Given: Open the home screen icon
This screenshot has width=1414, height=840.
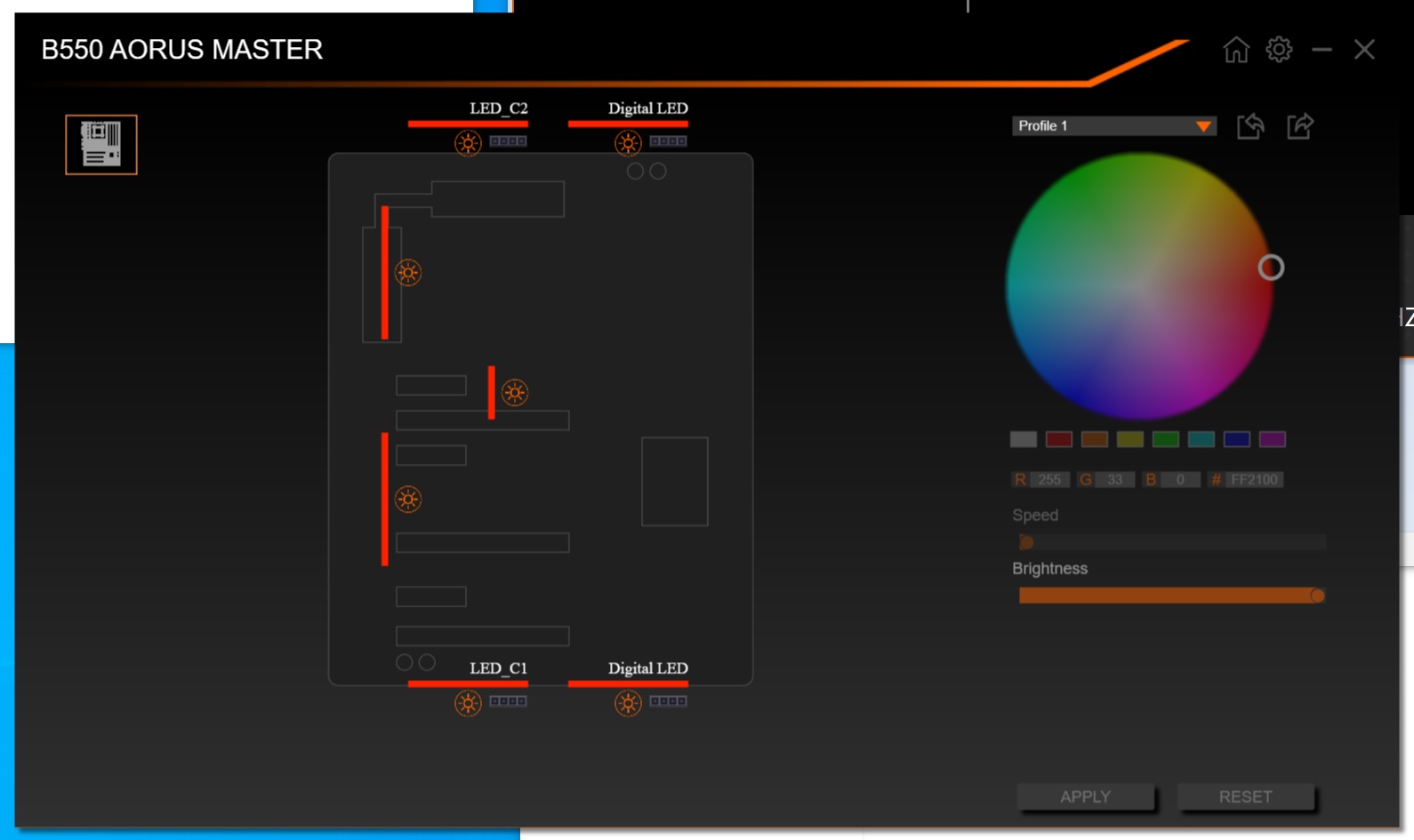Looking at the screenshot, I should pos(1236,50).
